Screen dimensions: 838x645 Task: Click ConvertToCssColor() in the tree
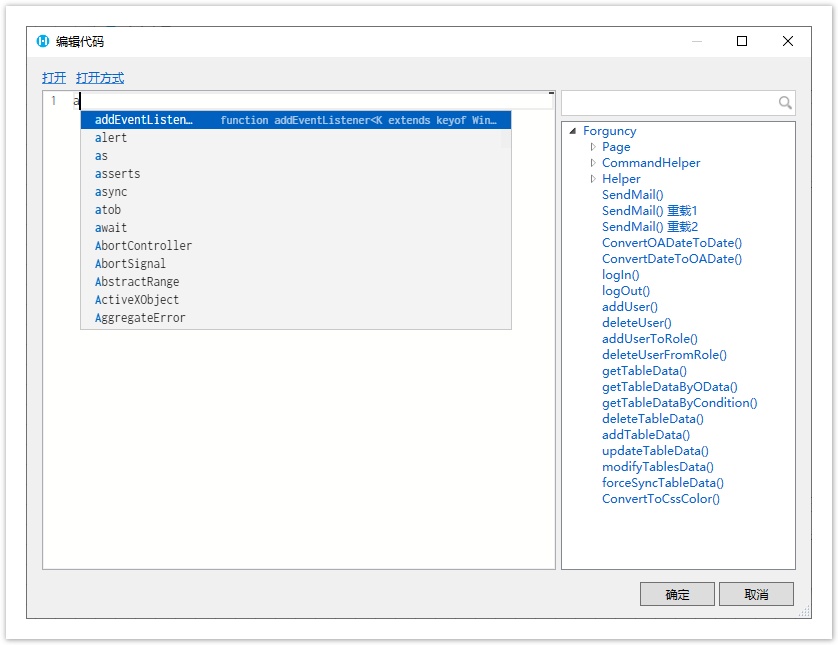660,499
